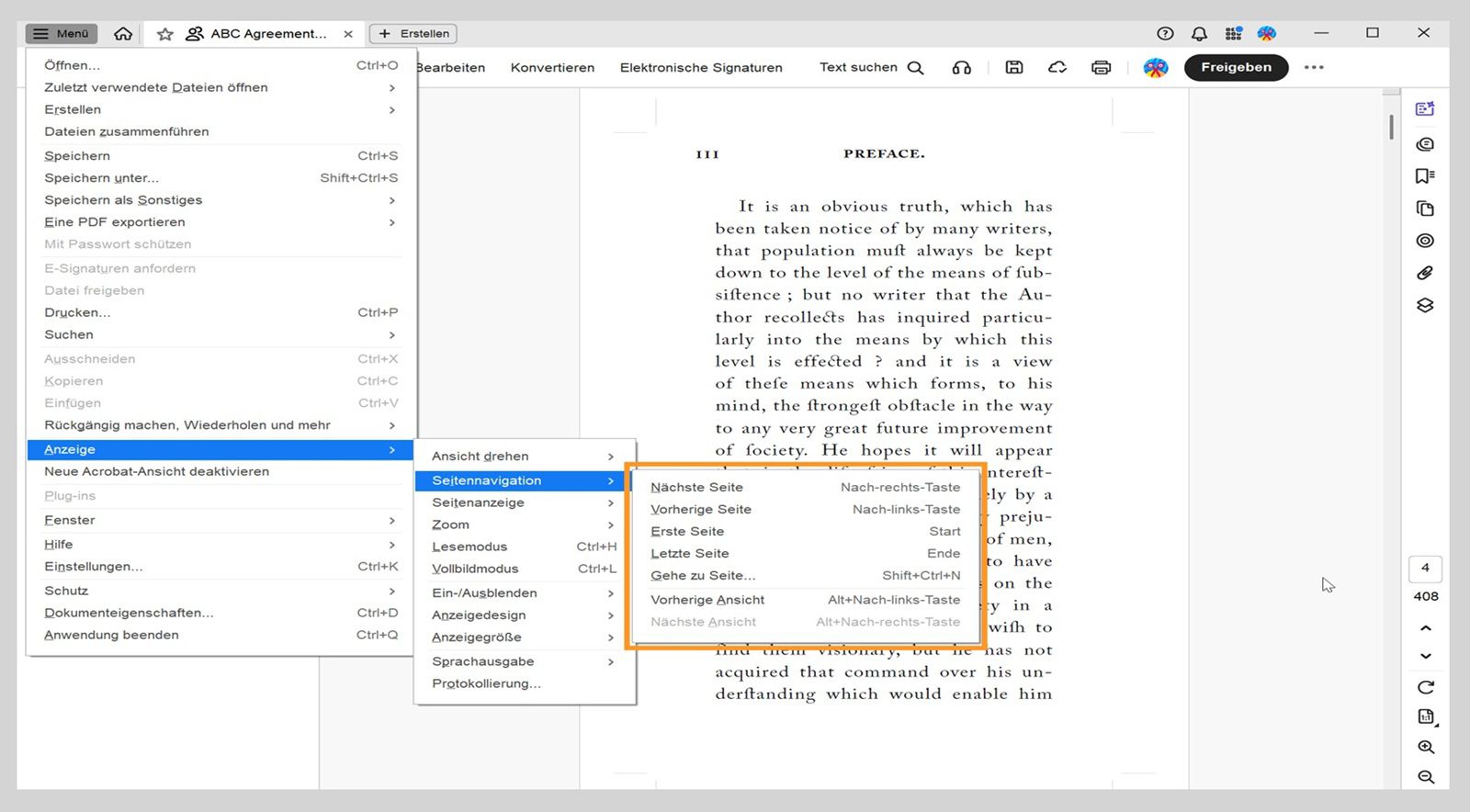Click the current page number box 4
This screenshot has height=812, width=1470.
pos(1425,568)
